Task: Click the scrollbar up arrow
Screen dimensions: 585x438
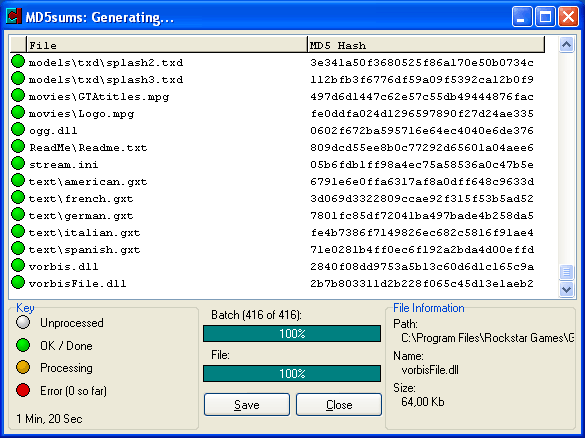Action: (566, 45)
